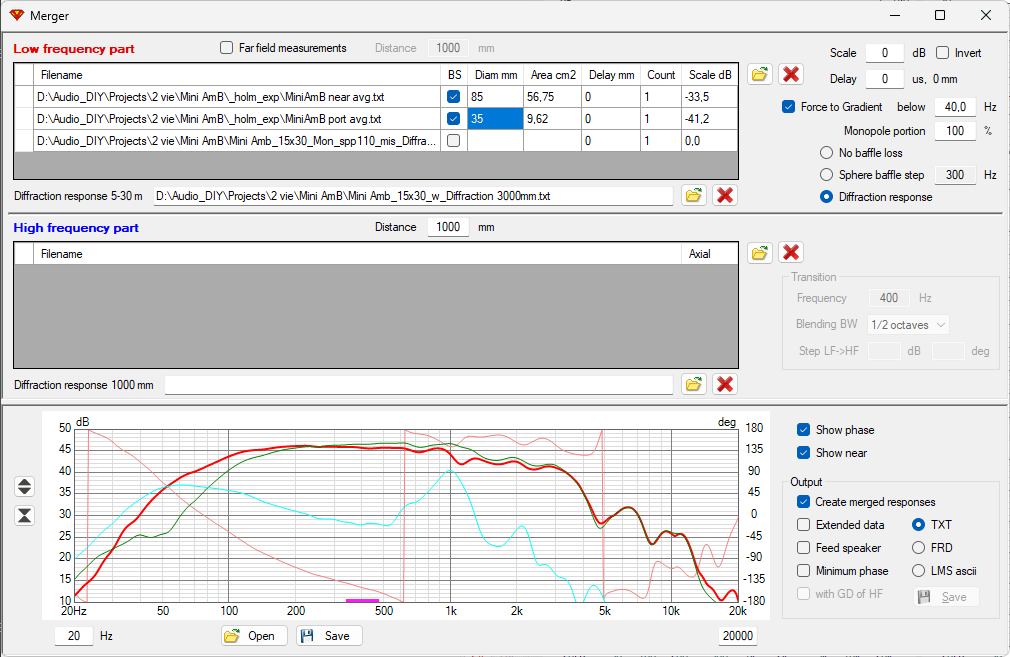Click the magenta marker on graph frequency axis
This screenshot has width=1010, height=657.
pyautogui.click(x=362, y=600)
